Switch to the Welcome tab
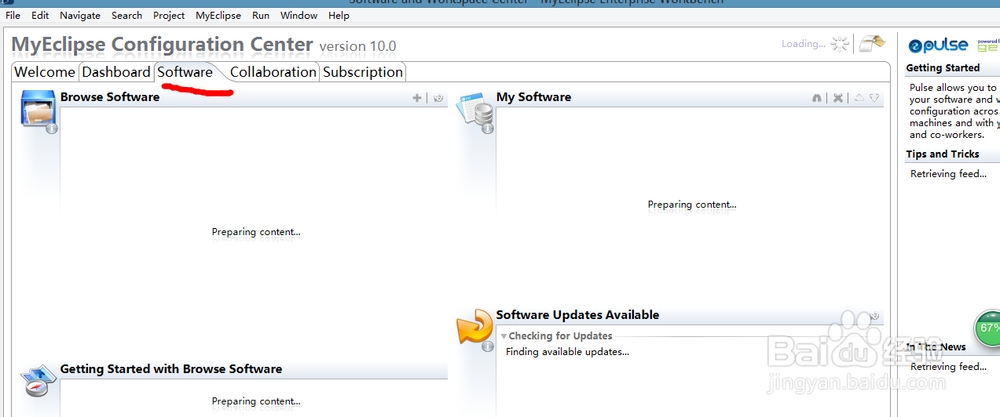This screenshot has width=1000, height=417. [x=45, y=72]
